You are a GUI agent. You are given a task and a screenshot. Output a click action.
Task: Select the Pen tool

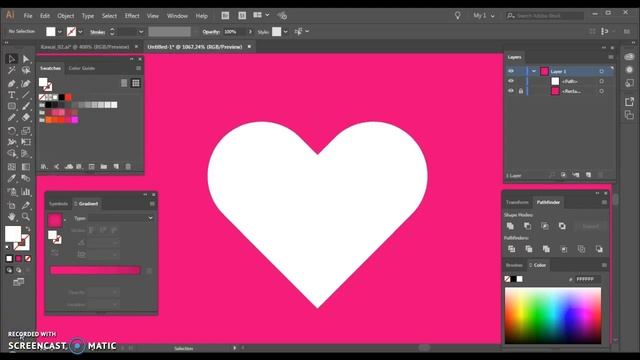(11, 84)
